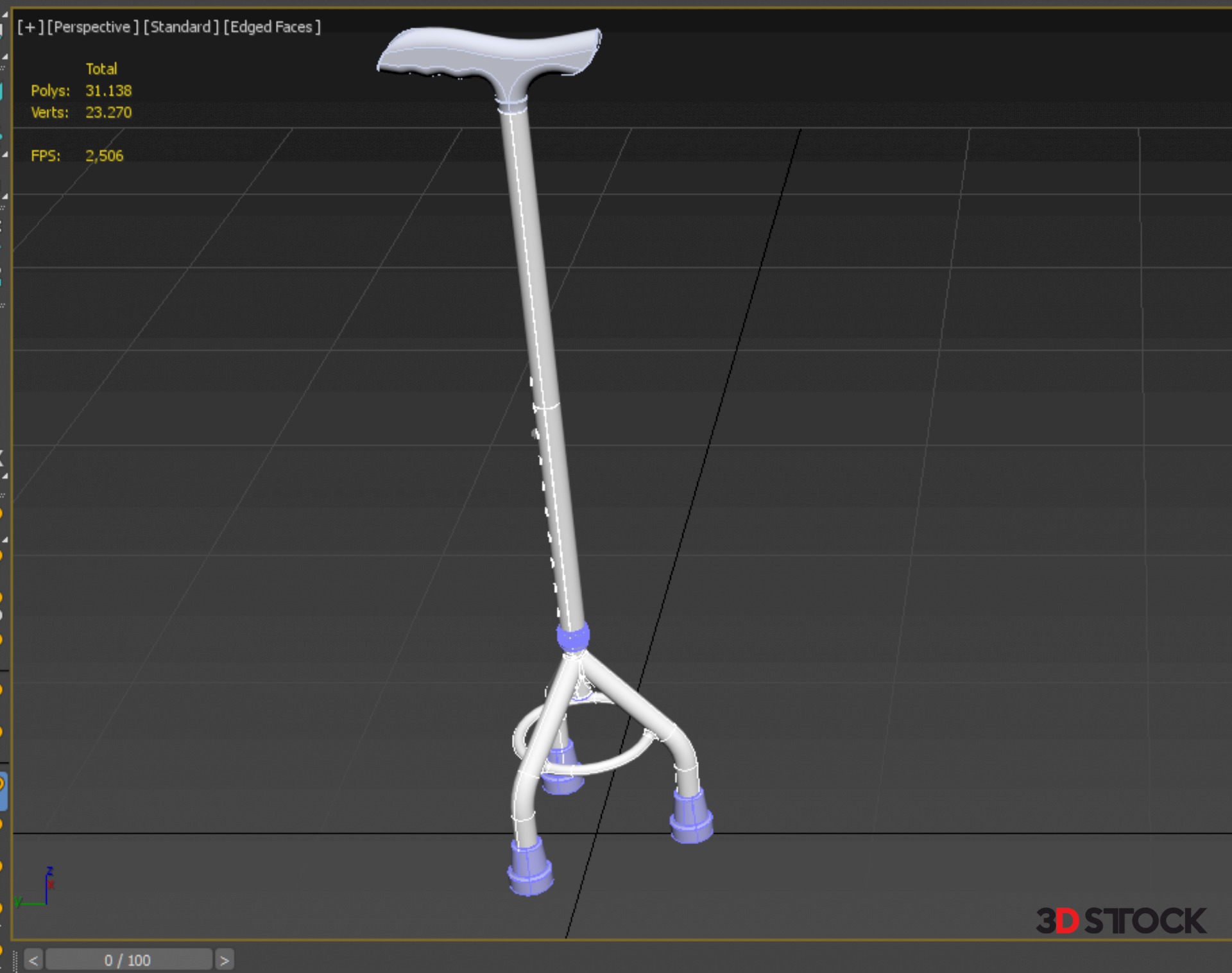
Task: Select the right-side purple rubber foot
Action: pos(691,818)
